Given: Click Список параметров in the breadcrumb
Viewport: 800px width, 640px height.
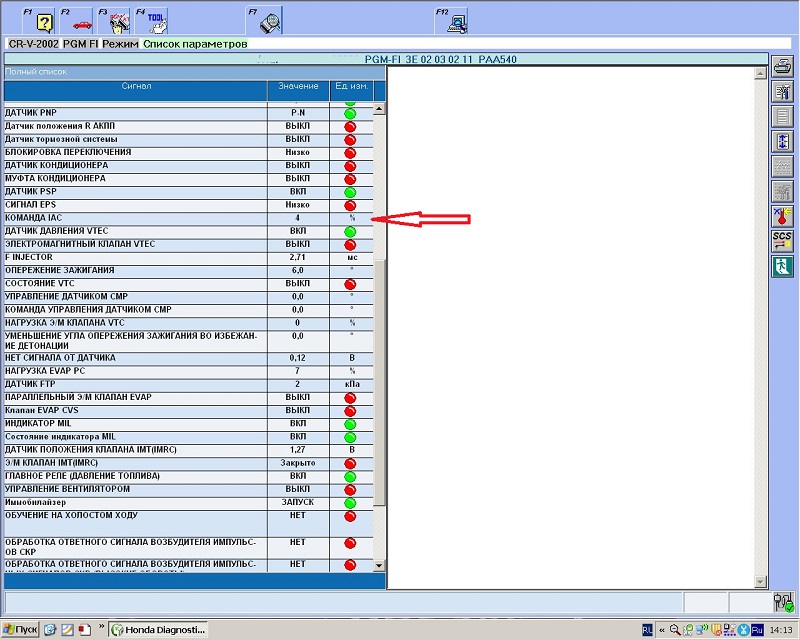Looking at the screenshot, I should [195, 44].
